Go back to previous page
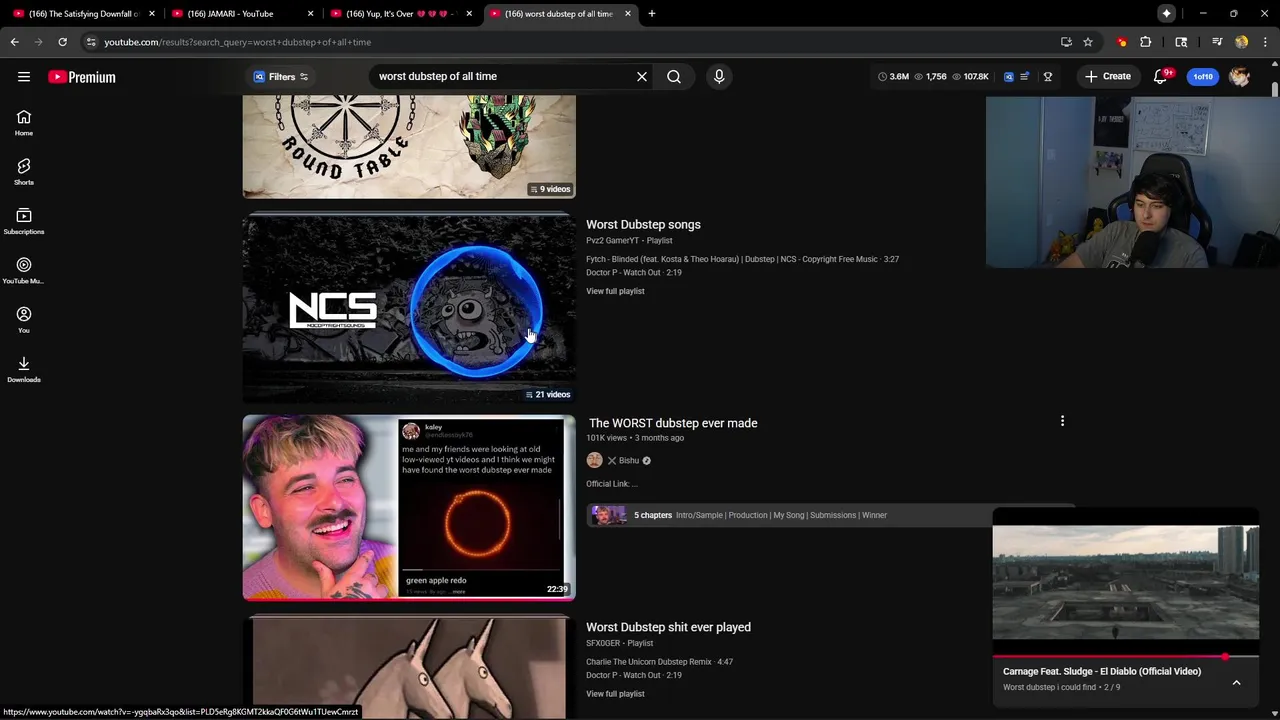 pyautogui.click(x=14, y=42)
